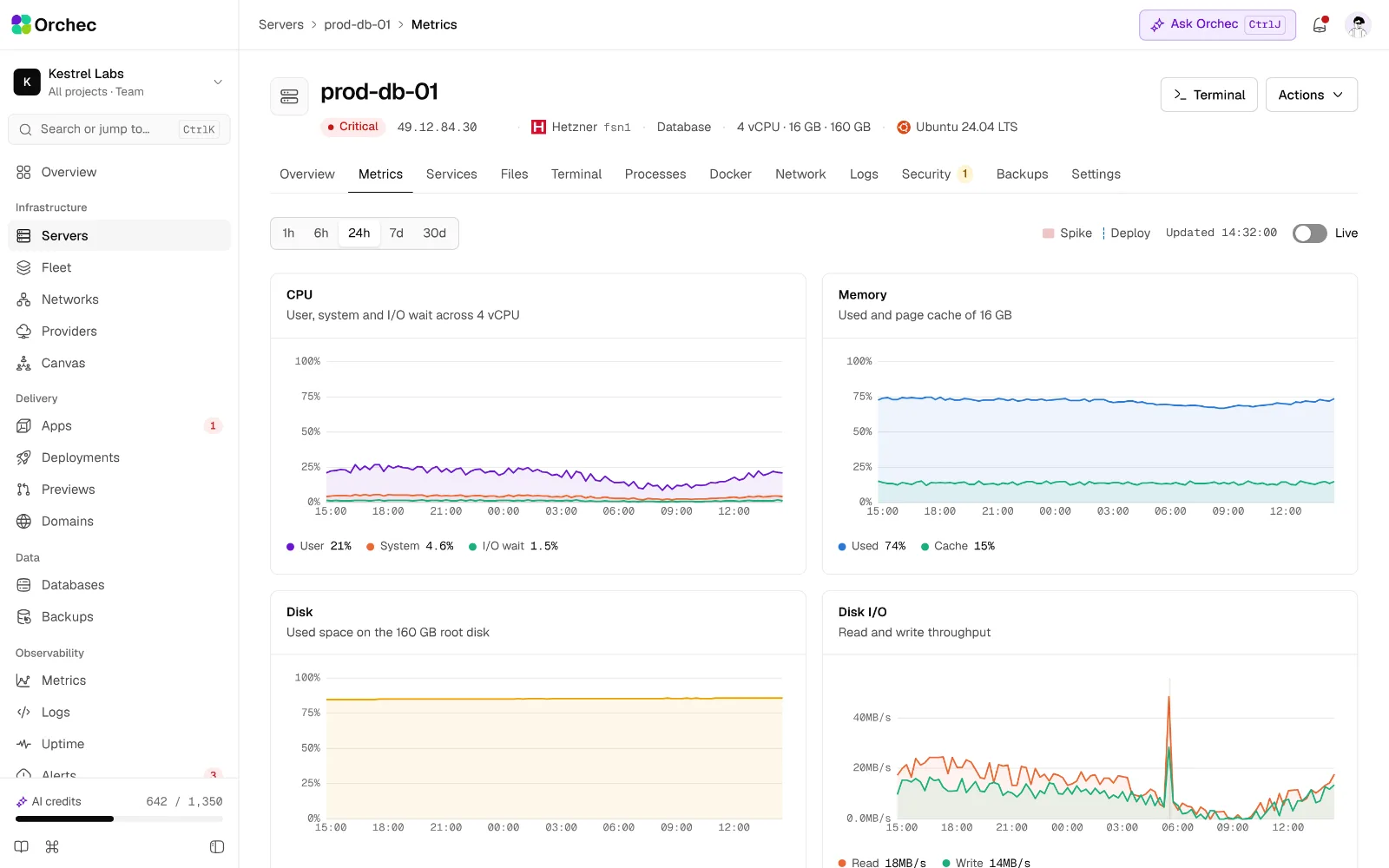1389x868 pixels.
Task: Click the AI credits progress bar
Action: tap(119, 819)
